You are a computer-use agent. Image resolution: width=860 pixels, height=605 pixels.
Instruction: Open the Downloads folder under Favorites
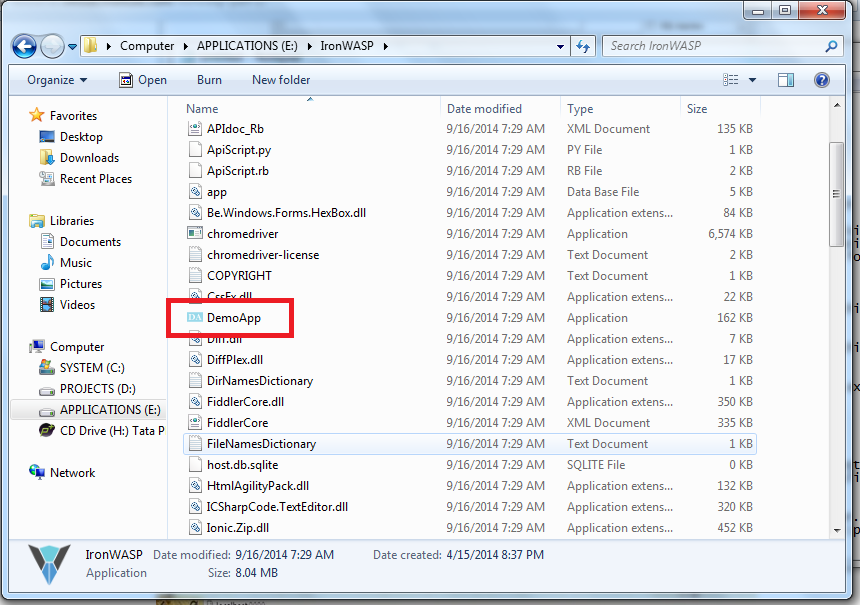click(87, 157)
